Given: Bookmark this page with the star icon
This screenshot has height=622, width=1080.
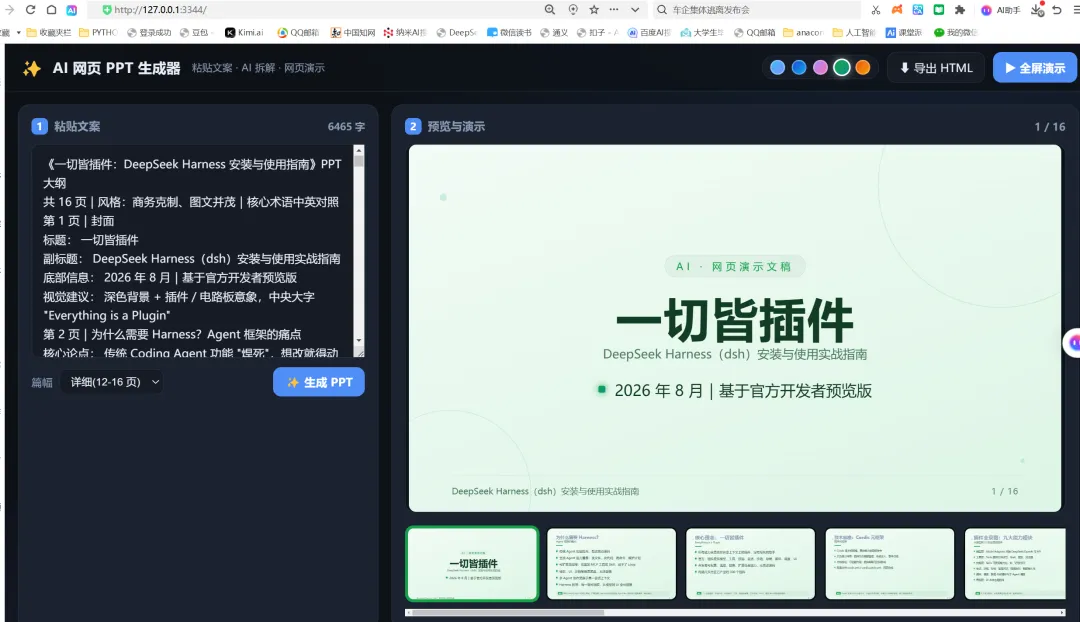Looking at the screenshot, I should click(x=594, y=10).
